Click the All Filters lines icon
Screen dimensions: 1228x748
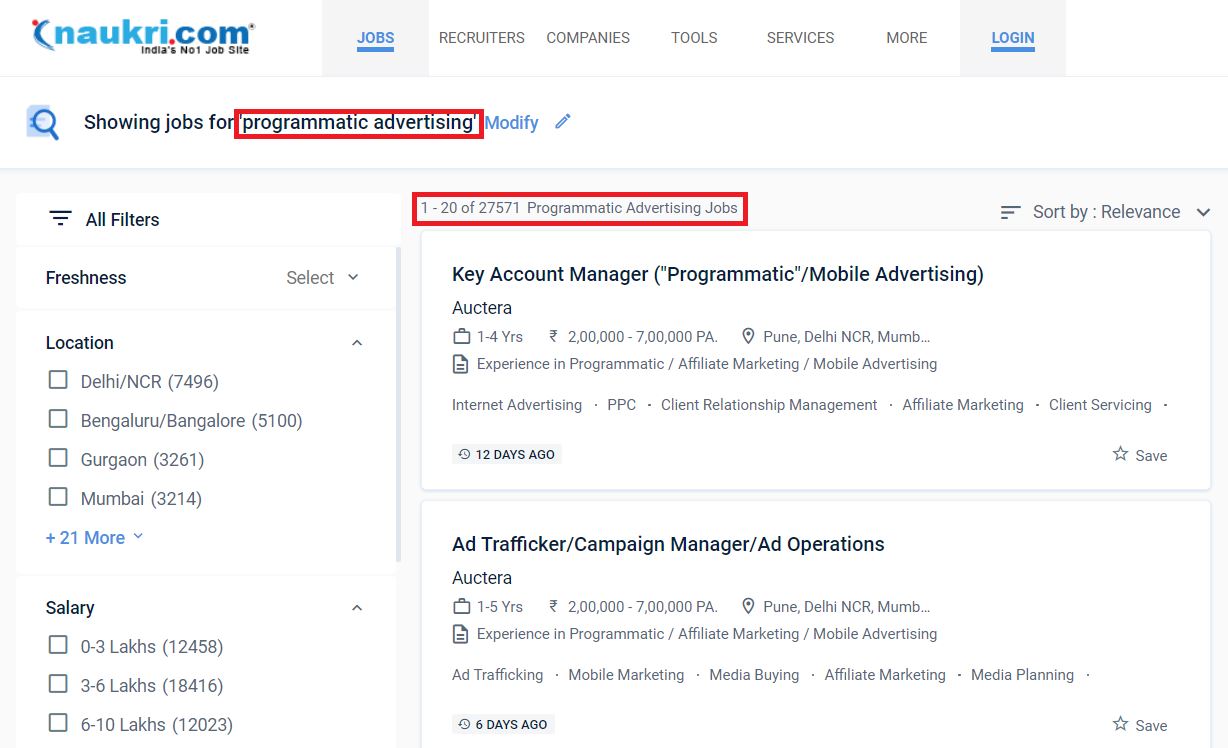point(61,219)
